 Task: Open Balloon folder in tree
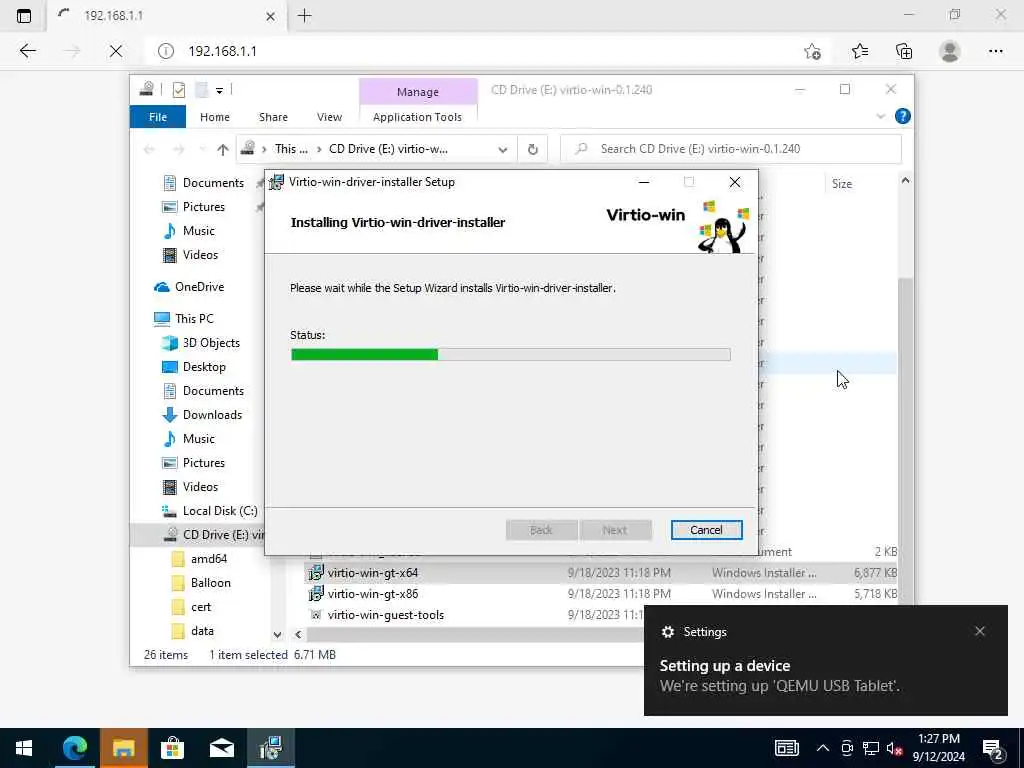click(210, 583)
